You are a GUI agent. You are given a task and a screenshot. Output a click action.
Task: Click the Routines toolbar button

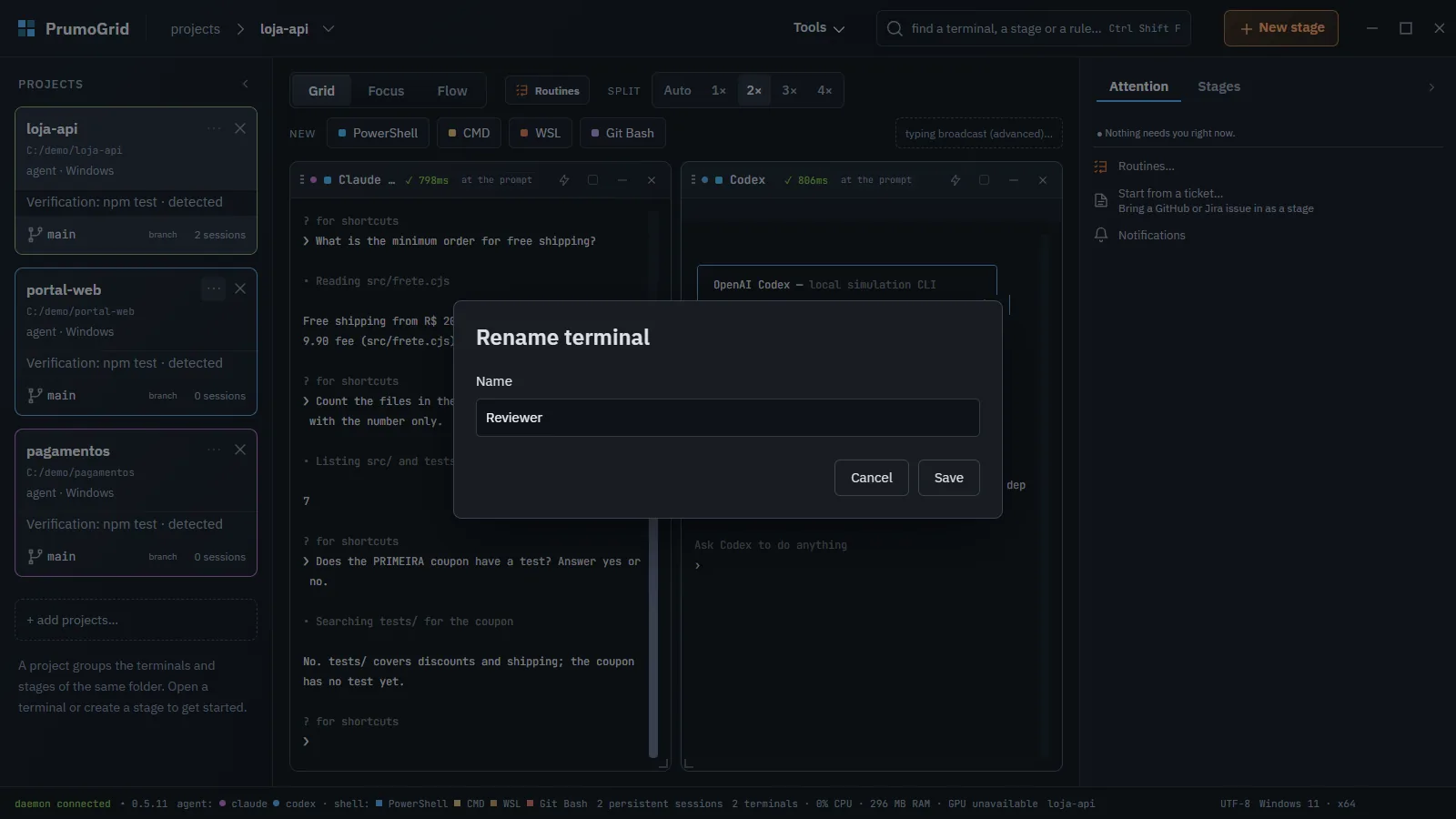coord(548,91)
